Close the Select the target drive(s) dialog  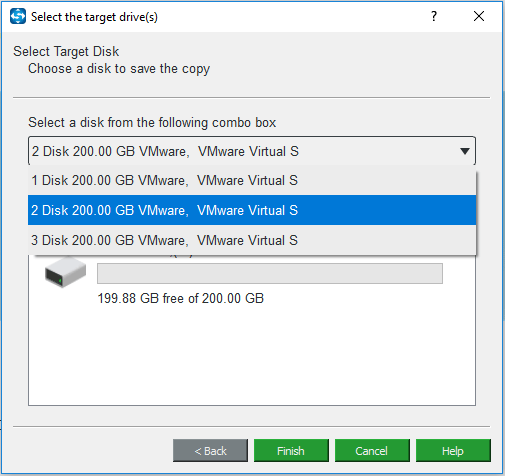pyautogui.click(x=479, y=16)
